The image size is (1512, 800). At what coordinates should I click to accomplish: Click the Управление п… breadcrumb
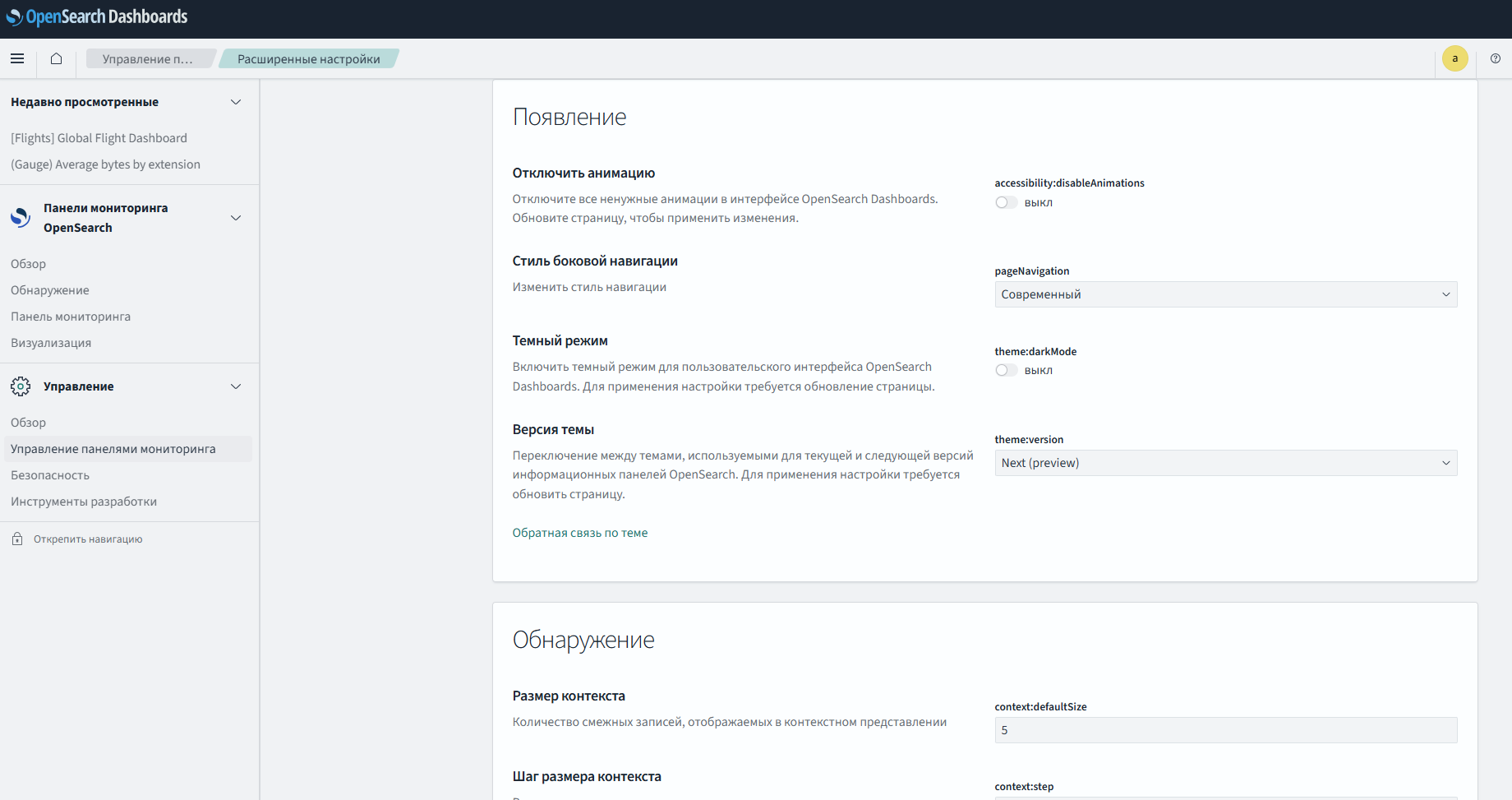tap(148, 59)
